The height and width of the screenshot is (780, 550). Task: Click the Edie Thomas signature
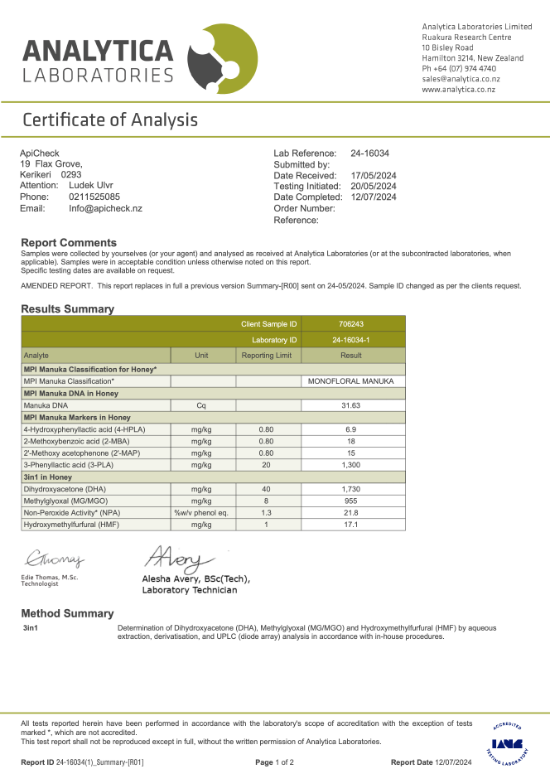(x=55, y=559)
